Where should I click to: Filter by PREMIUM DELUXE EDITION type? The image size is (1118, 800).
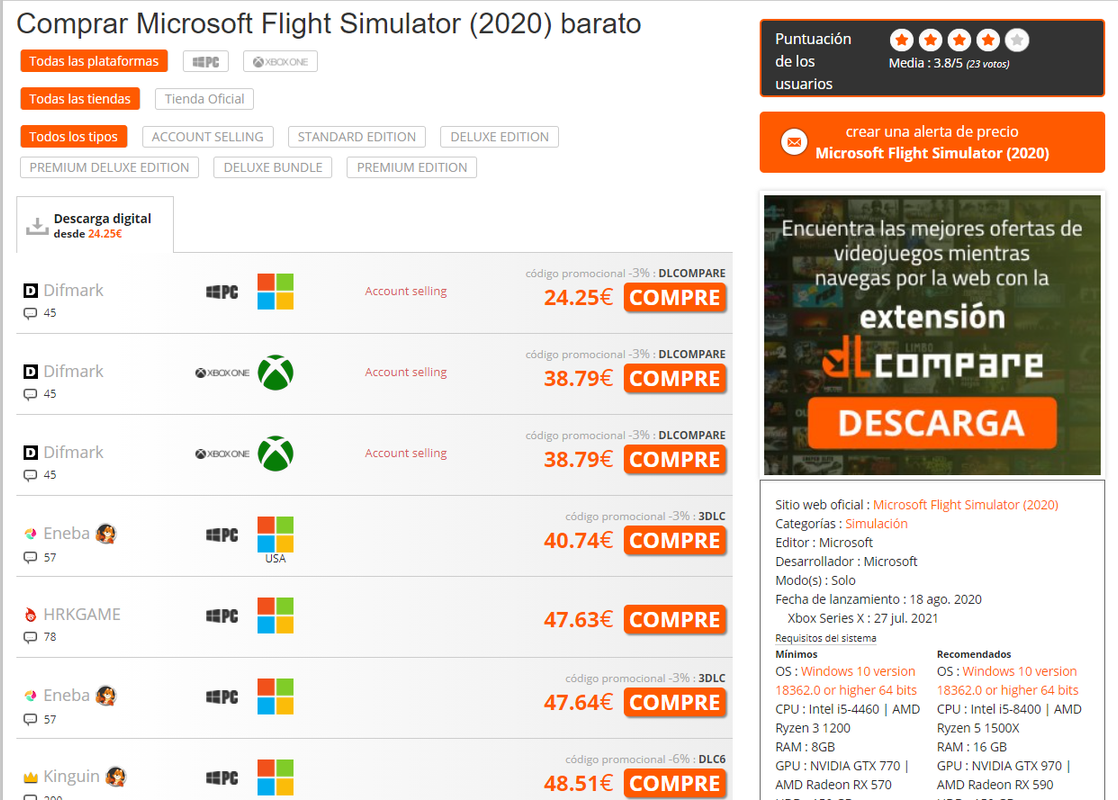[x=109, y=168]
